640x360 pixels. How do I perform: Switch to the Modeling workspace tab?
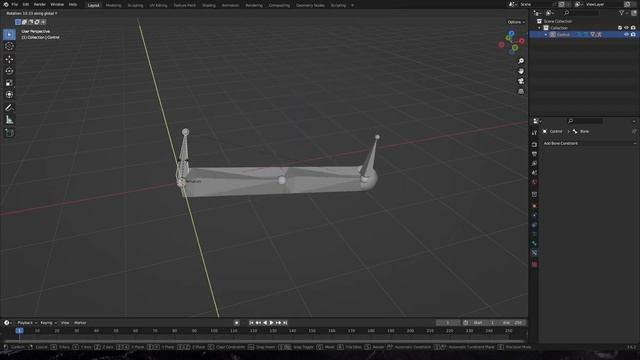click(113, 5)
